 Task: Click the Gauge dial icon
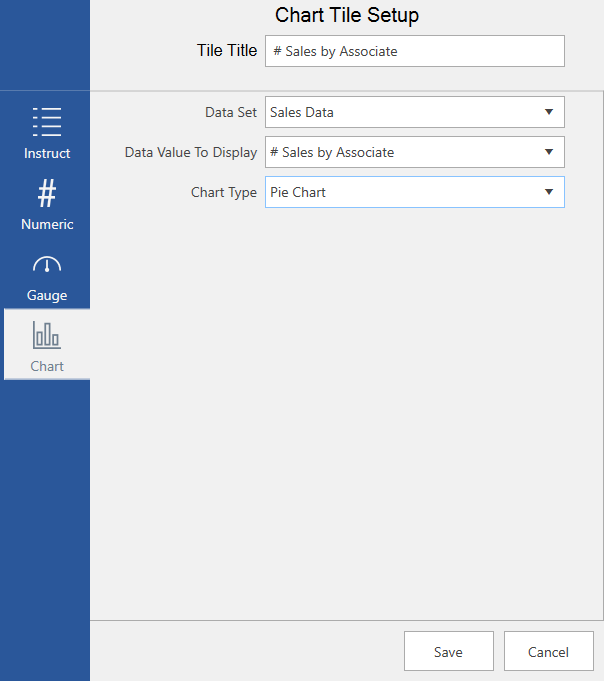point(47,265)
